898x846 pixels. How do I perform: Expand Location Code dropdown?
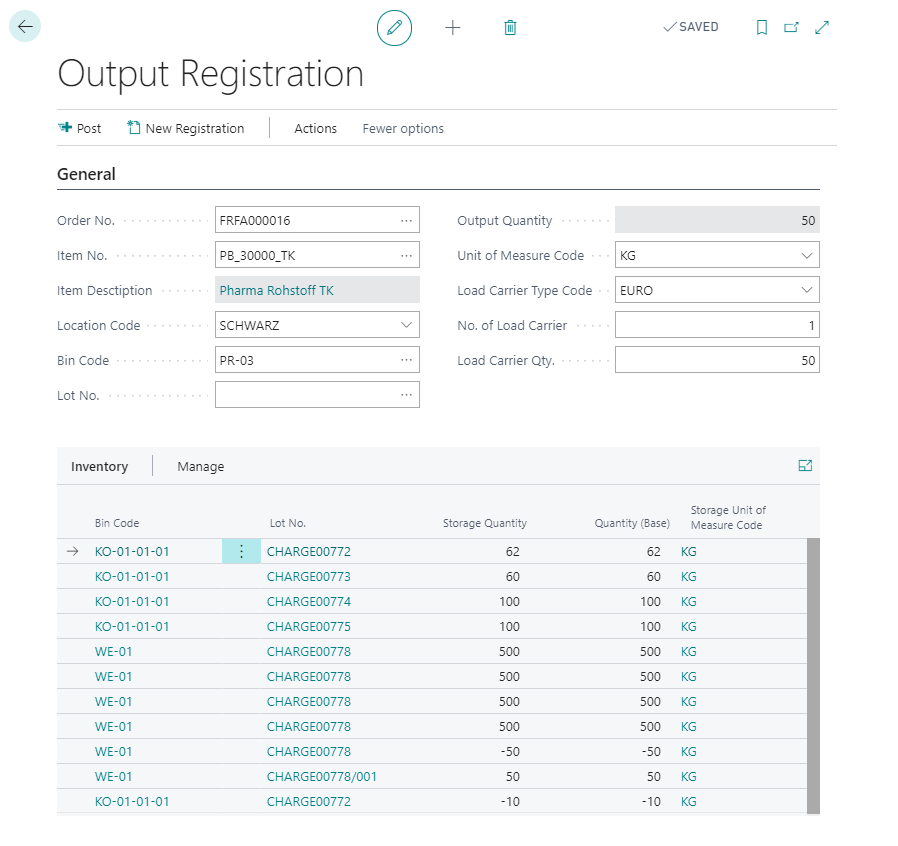point(407,325)
